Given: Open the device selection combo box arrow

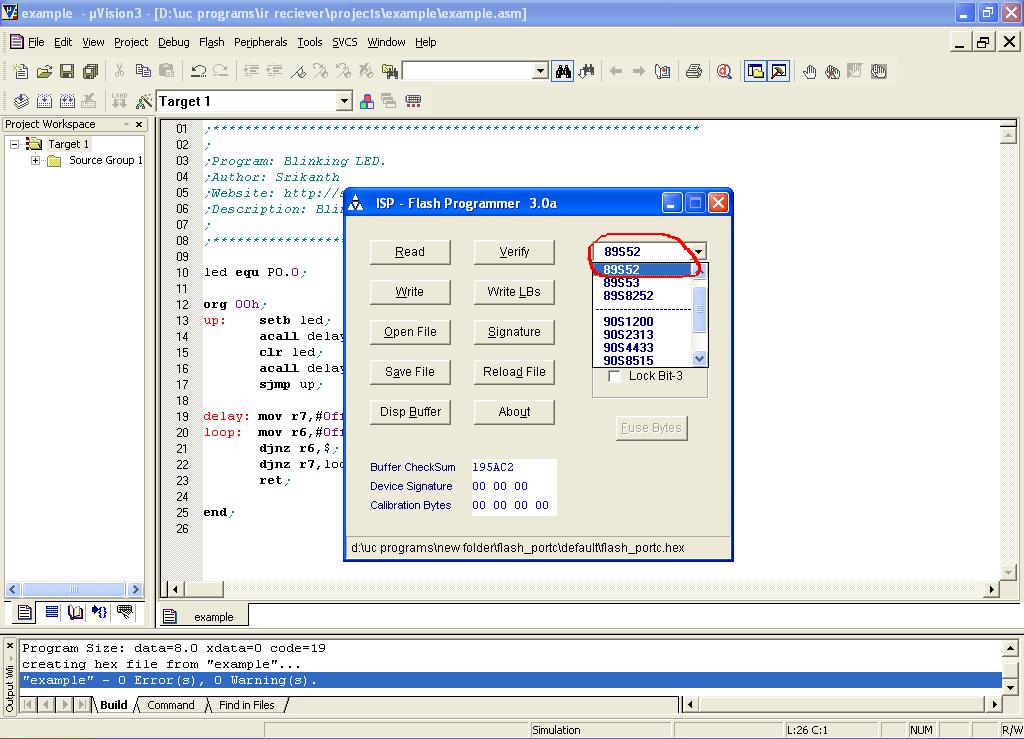Looking at the screenshot, I should 698,251.
